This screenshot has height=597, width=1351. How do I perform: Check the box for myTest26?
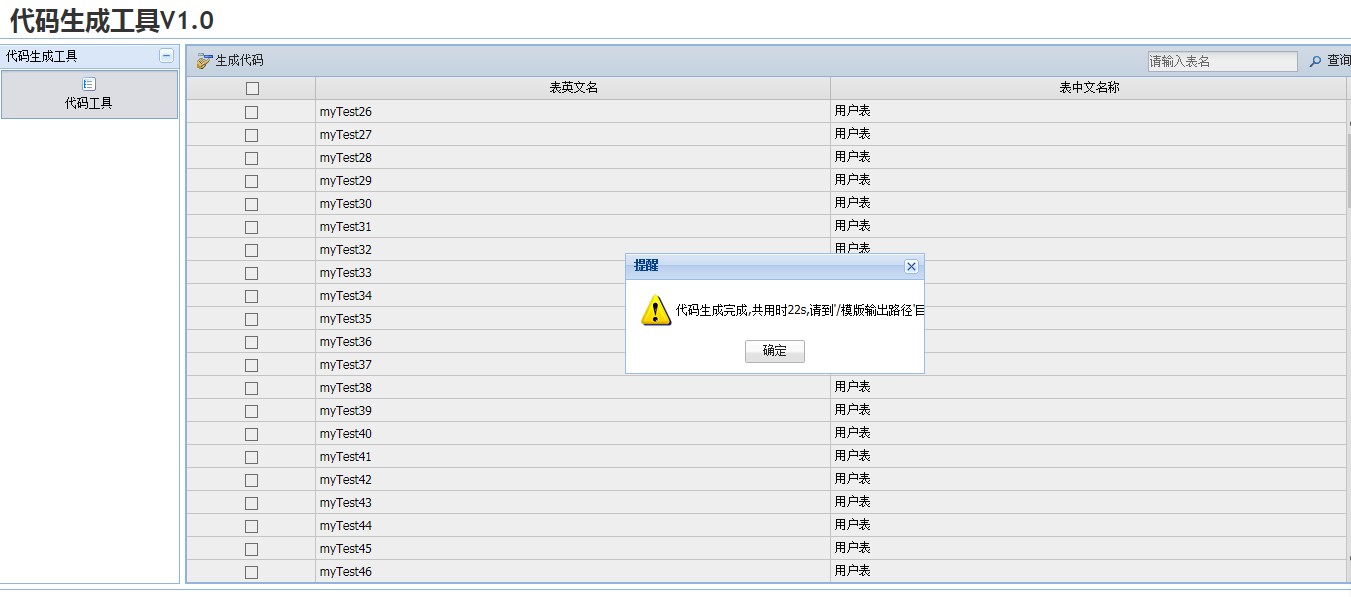pyautogui.click(x=252, y=112)
